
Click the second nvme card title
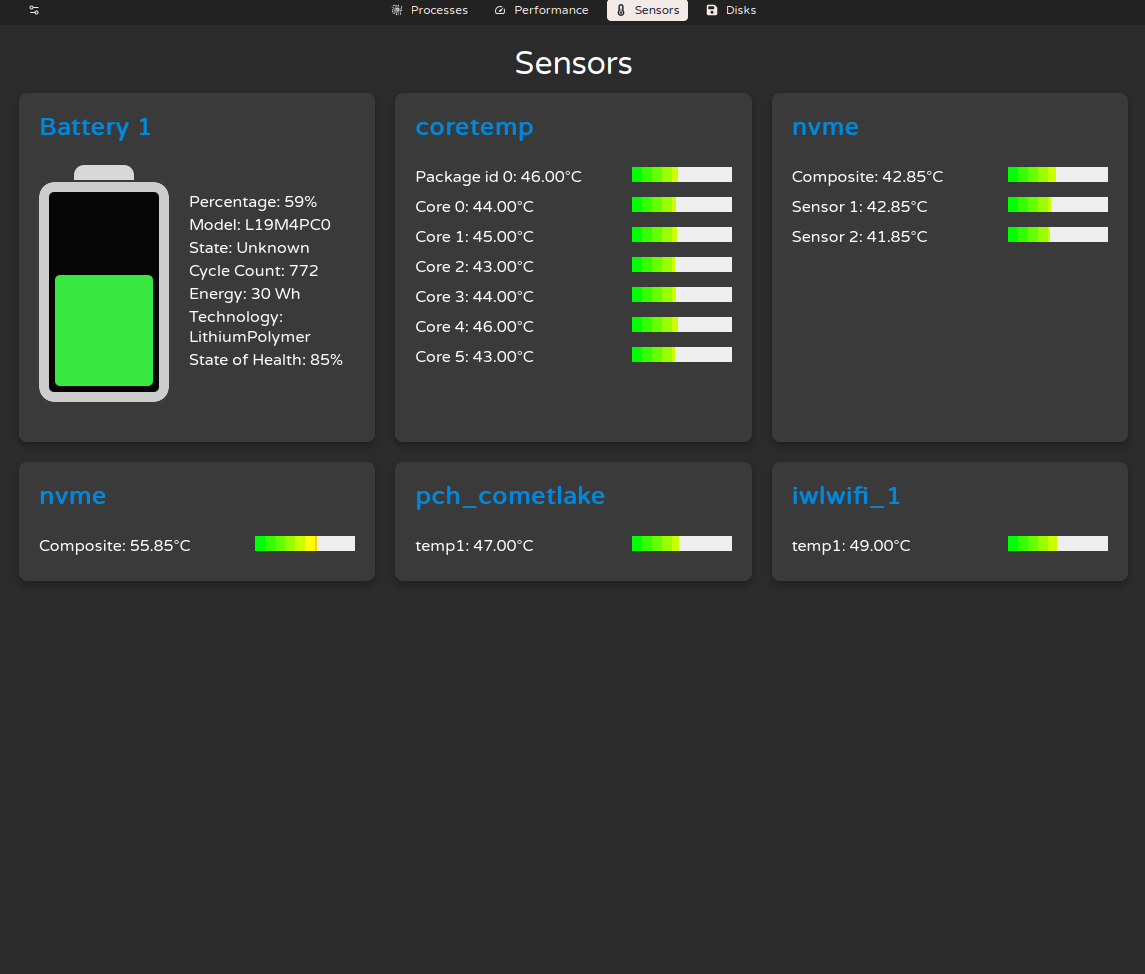pyautogui.click(x=72, y=496)
